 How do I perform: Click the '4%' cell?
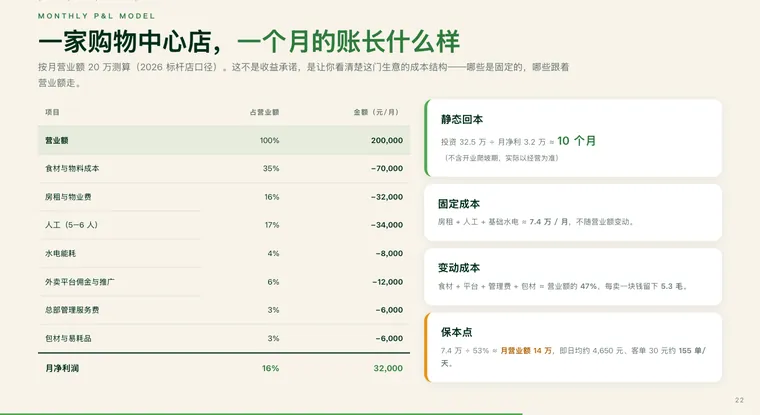(x=273, y=253)
